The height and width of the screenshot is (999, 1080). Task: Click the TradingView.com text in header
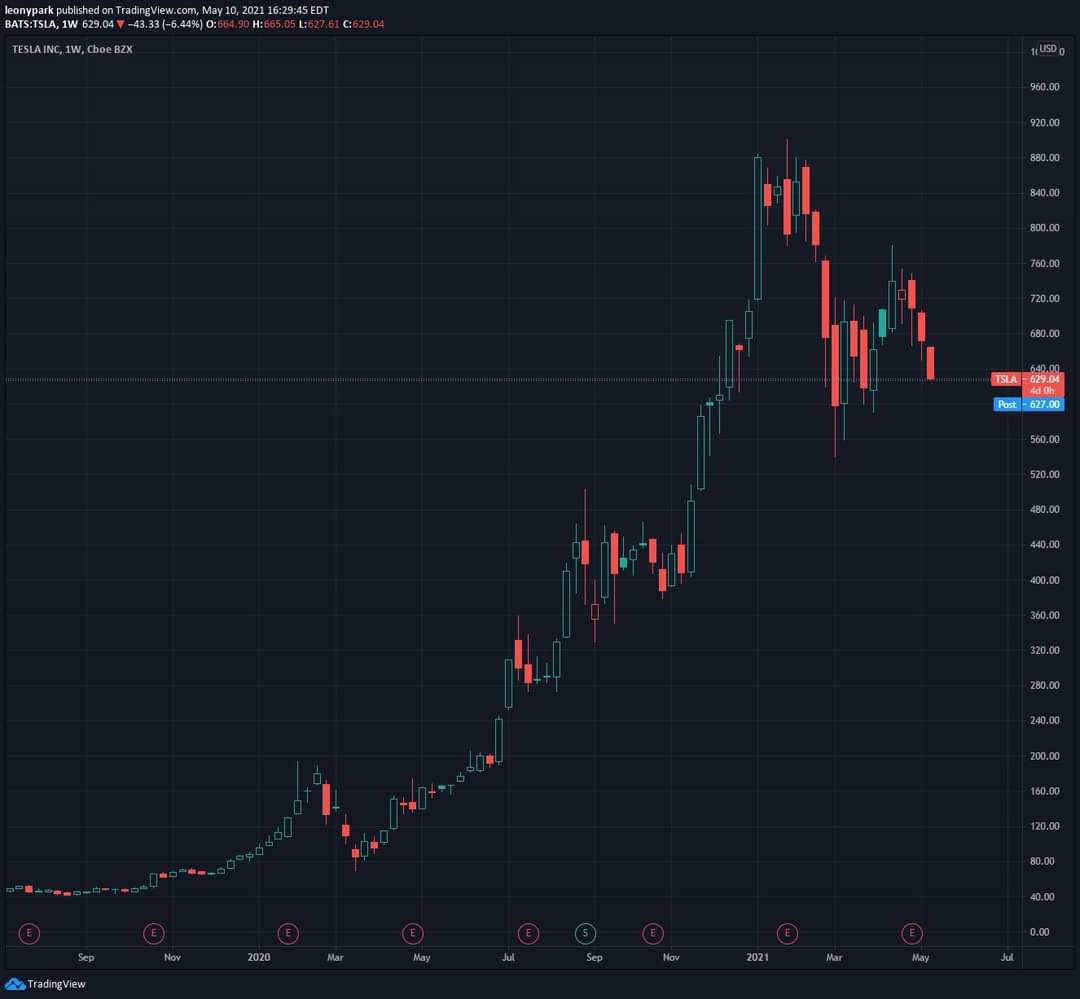(156, 10)
